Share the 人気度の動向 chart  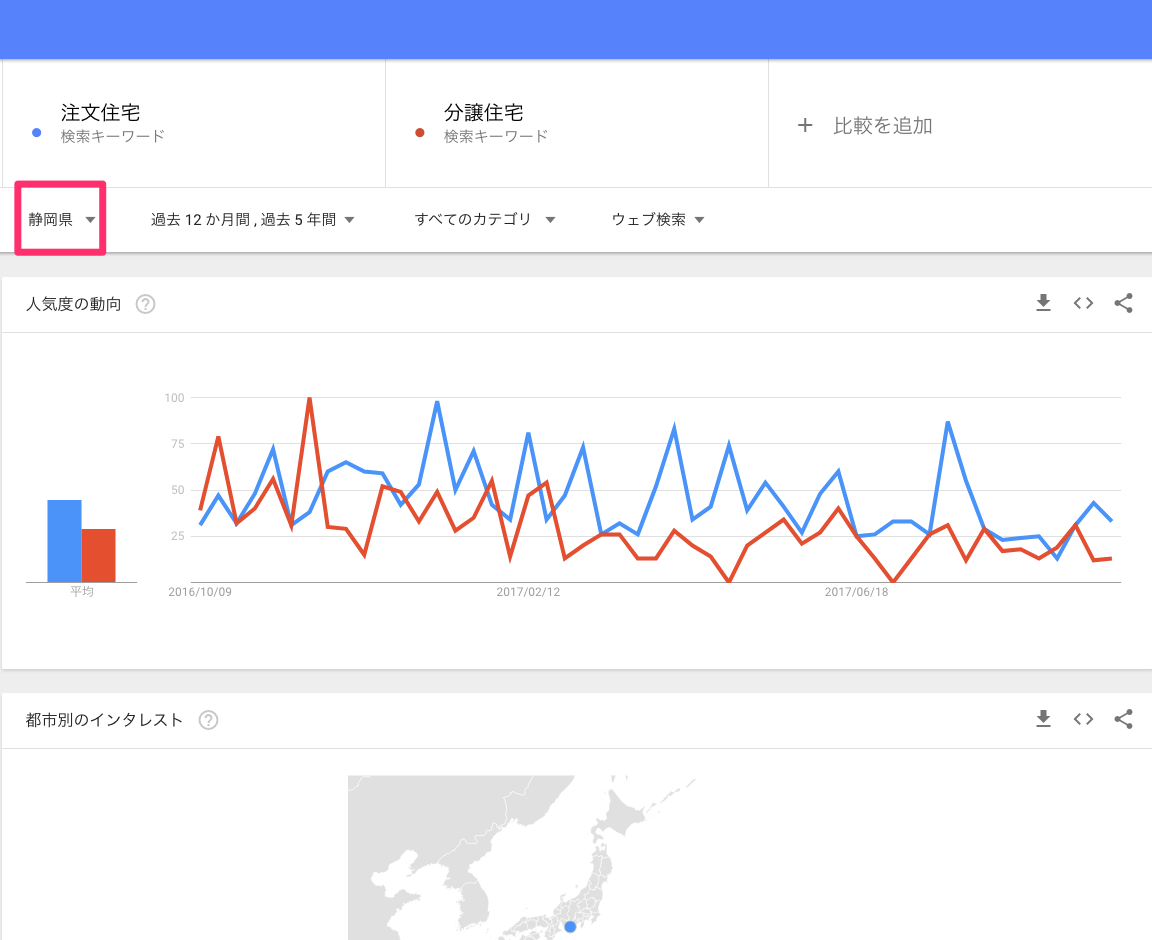[1123, 304]
